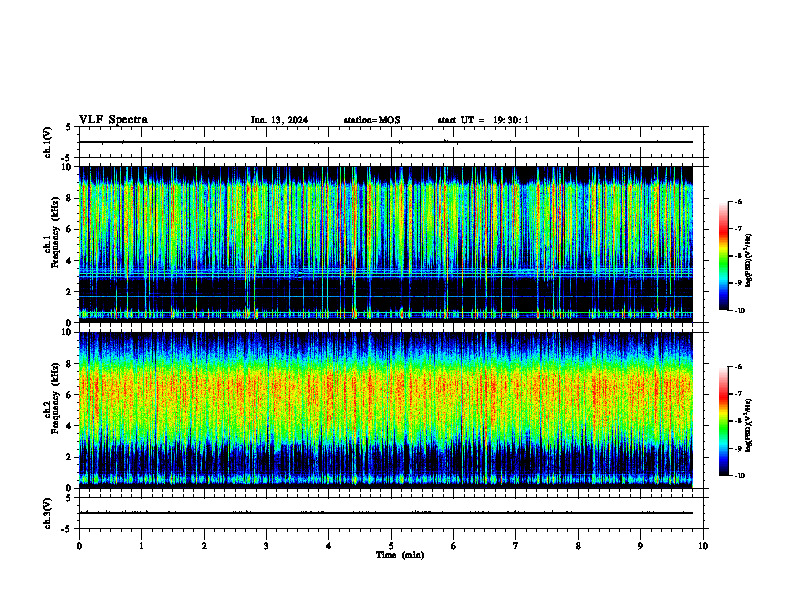This screenshot has width=792, height=612.
Task: Click the "5" voltage tick on ch.3(V) axis
Action: [x=68, y=498]
